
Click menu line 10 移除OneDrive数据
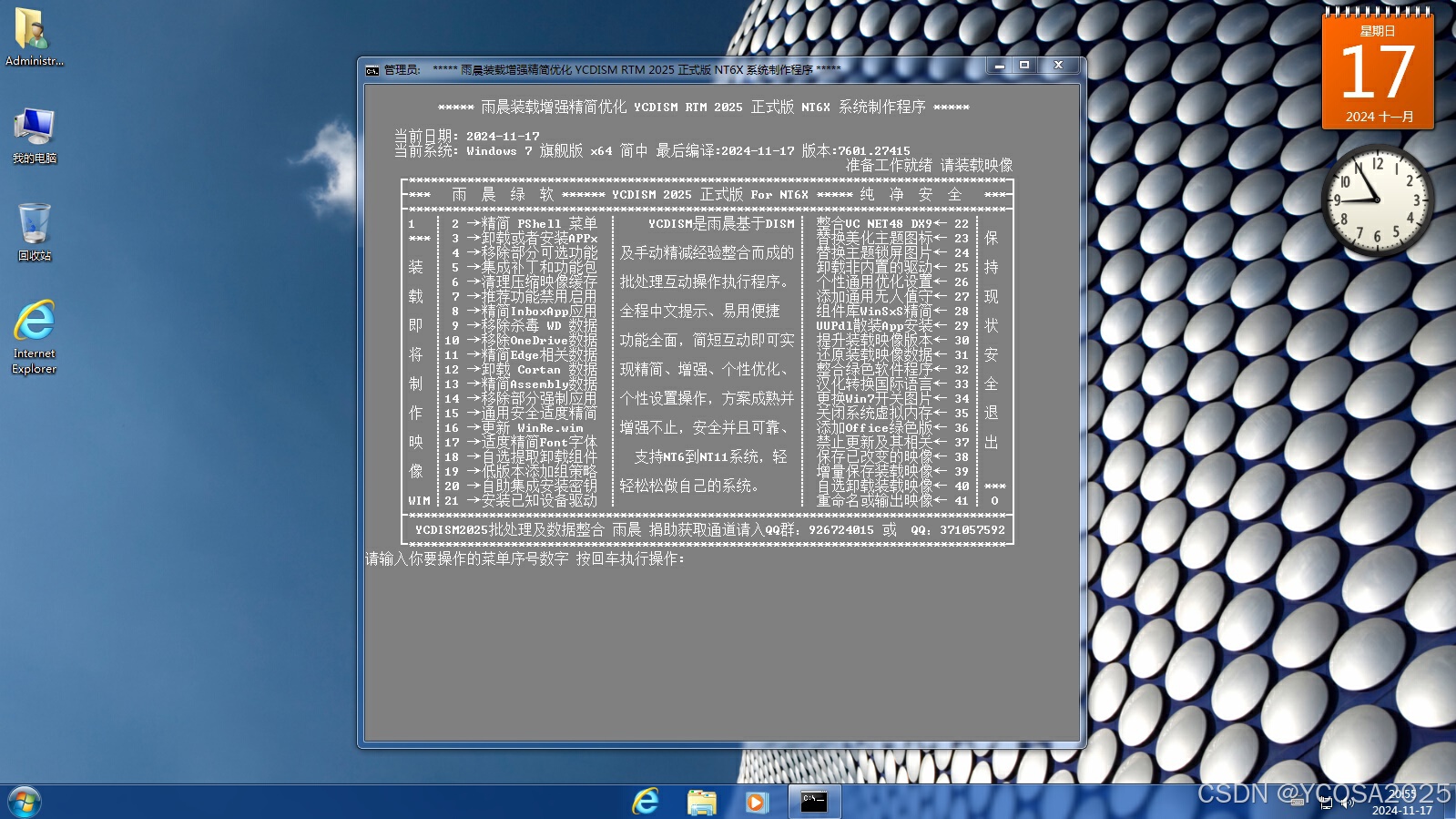(521, 340)
